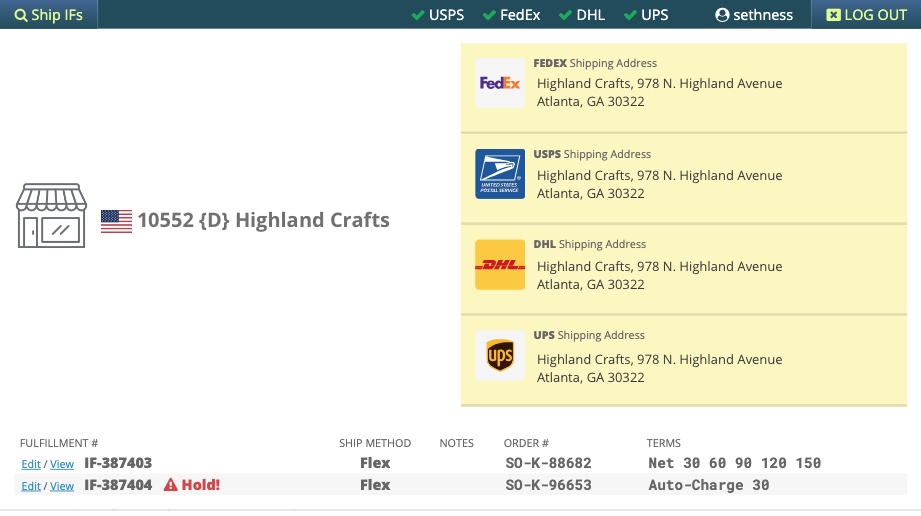Click the USPS eagle logo icon

pyautogui.click(x=499, y=174)
